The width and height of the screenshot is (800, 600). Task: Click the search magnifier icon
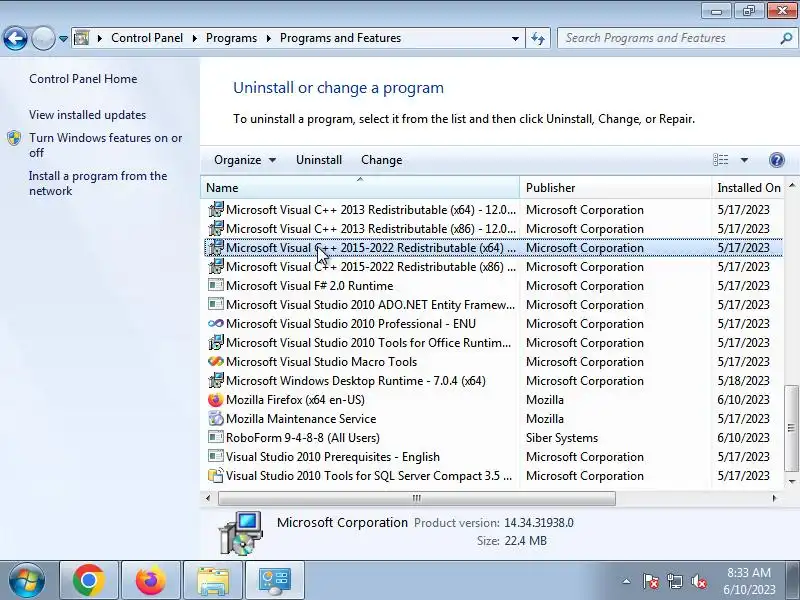[x=786, y=38]
